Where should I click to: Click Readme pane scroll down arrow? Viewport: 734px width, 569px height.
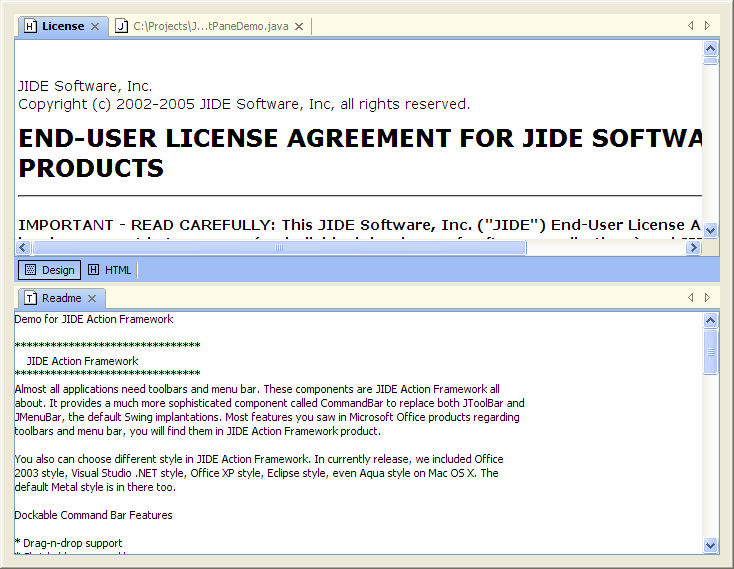[710, 545]
